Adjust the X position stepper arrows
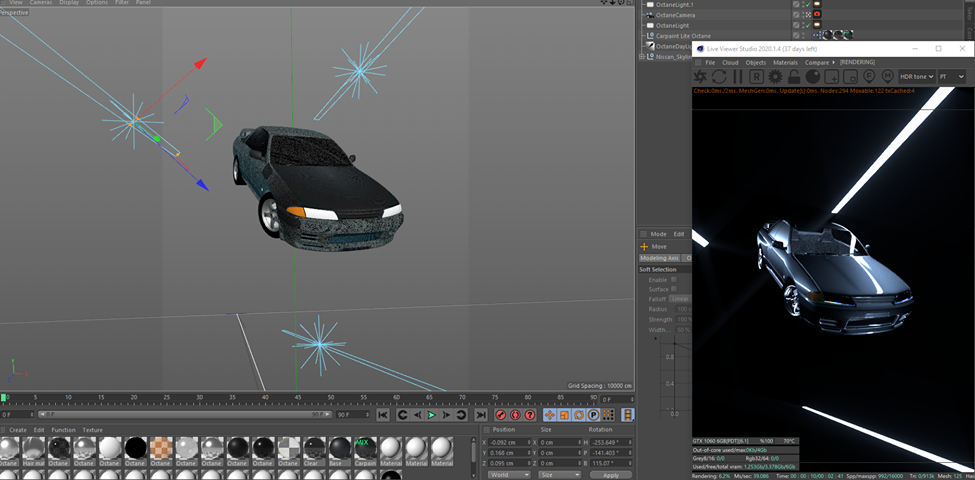The height and width of the screenshot is (480, 975). pos(528,442)
